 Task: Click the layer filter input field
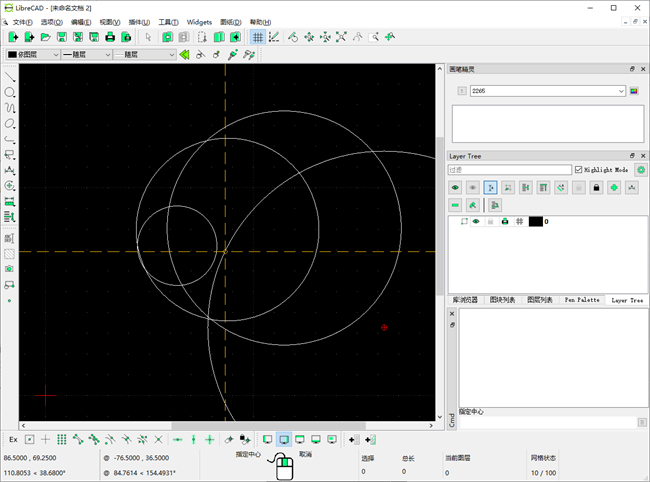[510, 170]
